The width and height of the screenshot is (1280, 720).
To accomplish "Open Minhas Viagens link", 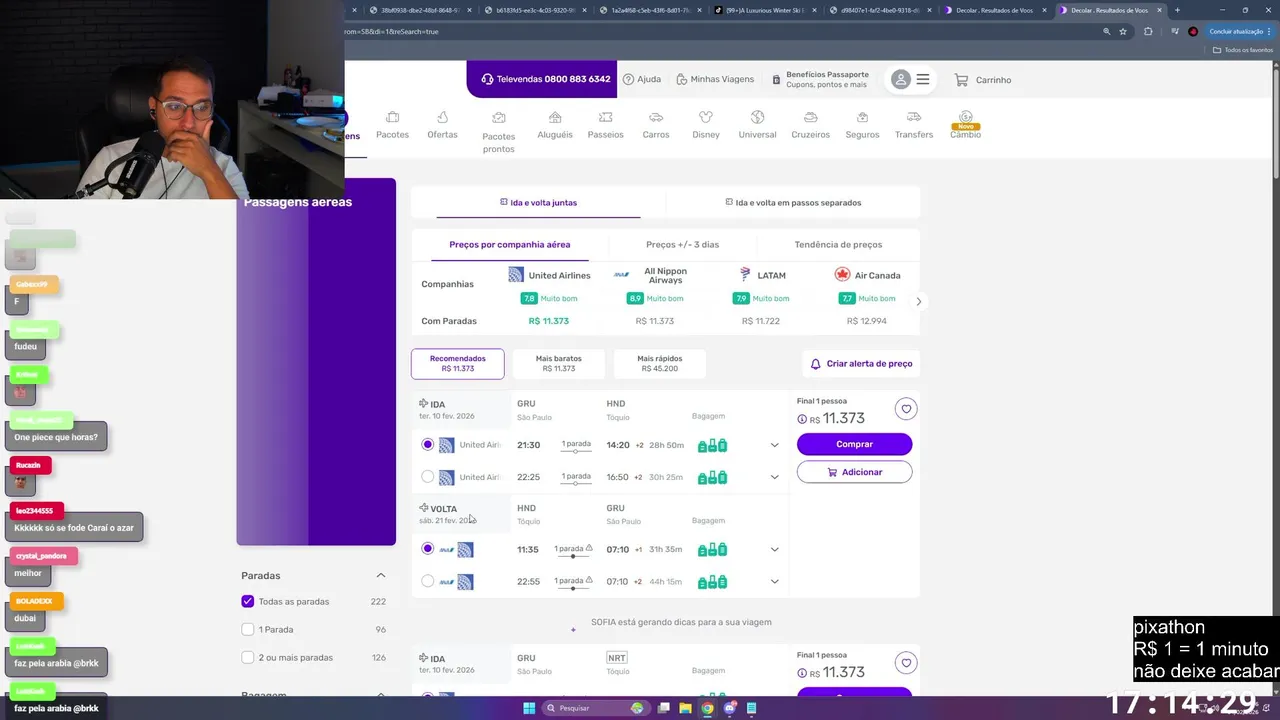I will [714, 79].
